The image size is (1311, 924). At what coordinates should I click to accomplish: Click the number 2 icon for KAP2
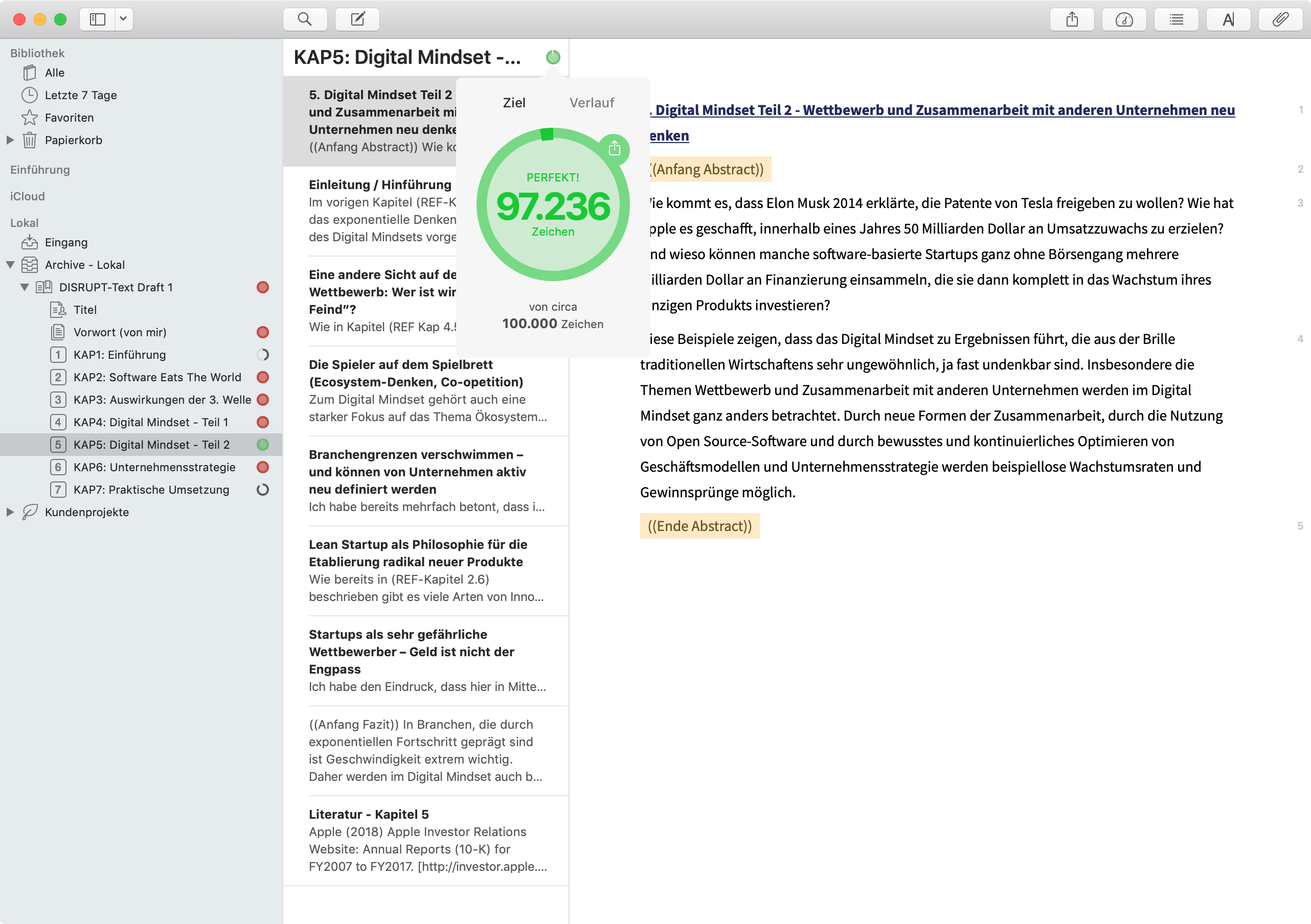coord(58,377)
